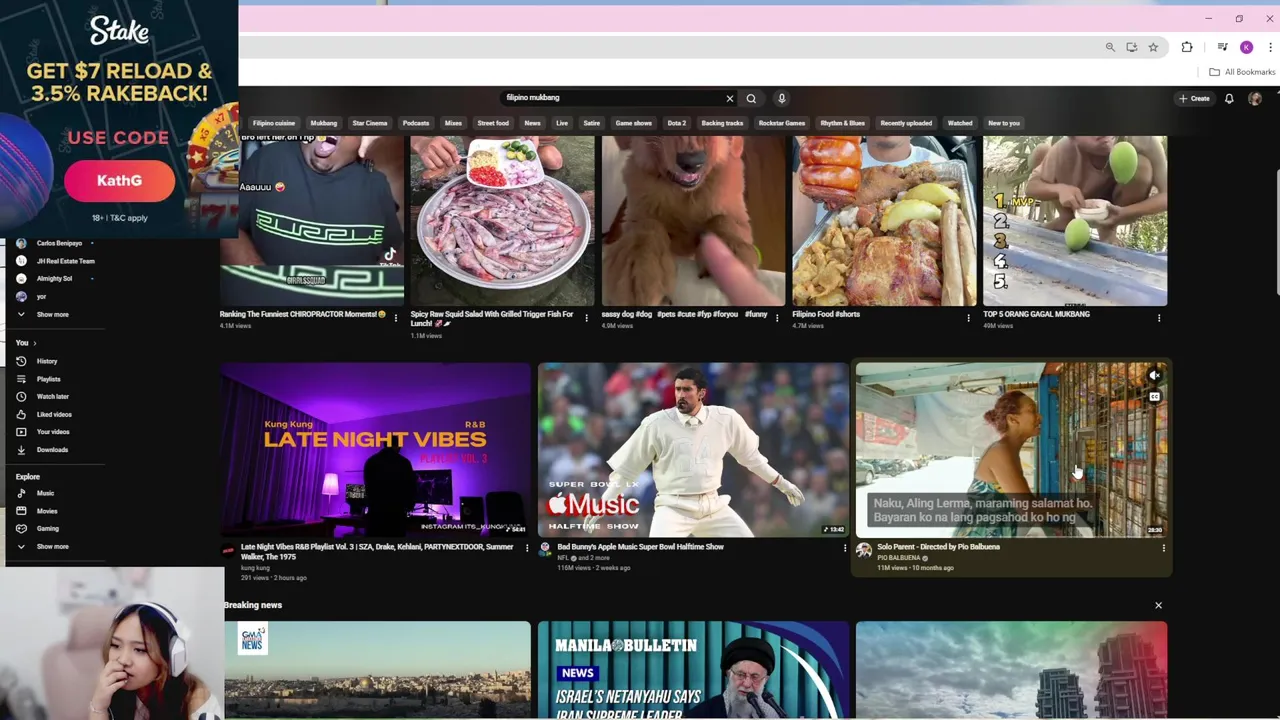1280x720 pixels.
Task: Dismiss the Breaking news section
Action: [1158, 605]
